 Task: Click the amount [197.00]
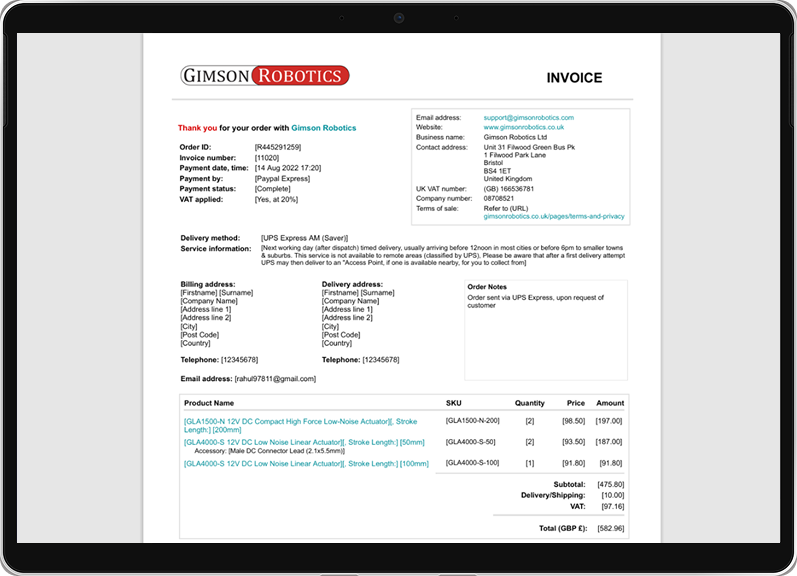point(608,421)
